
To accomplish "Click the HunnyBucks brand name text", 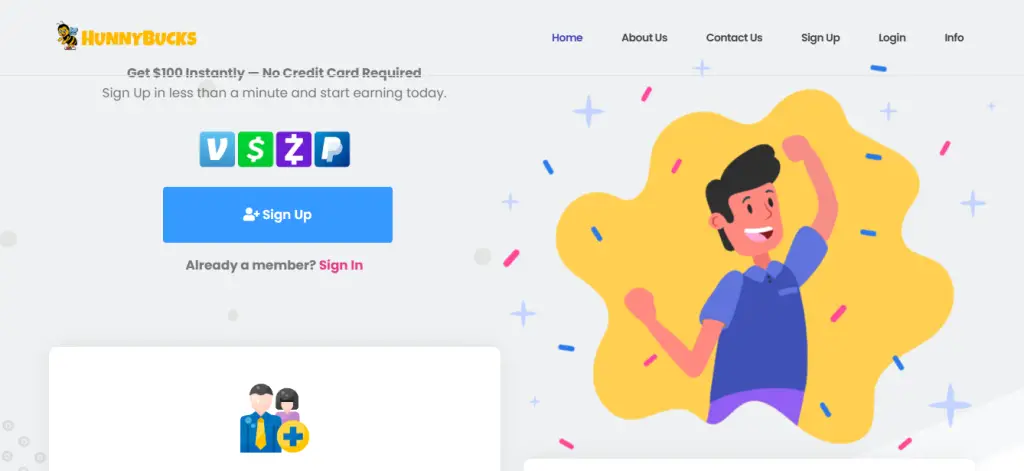I will pyautogui.click(x=138, y=39).
